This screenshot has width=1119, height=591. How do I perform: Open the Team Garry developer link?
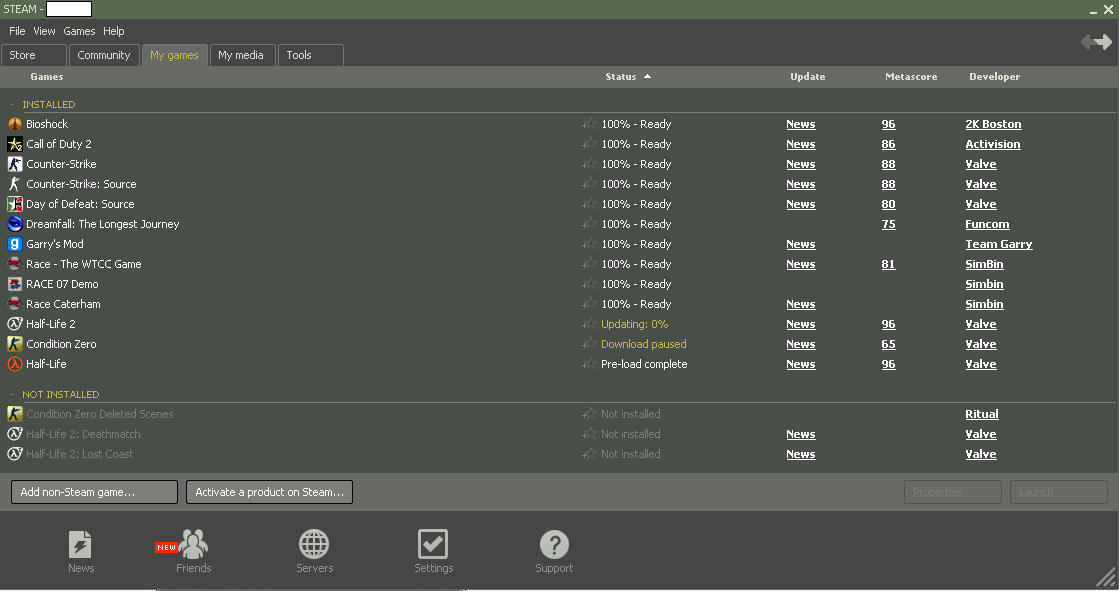point(998,244)
